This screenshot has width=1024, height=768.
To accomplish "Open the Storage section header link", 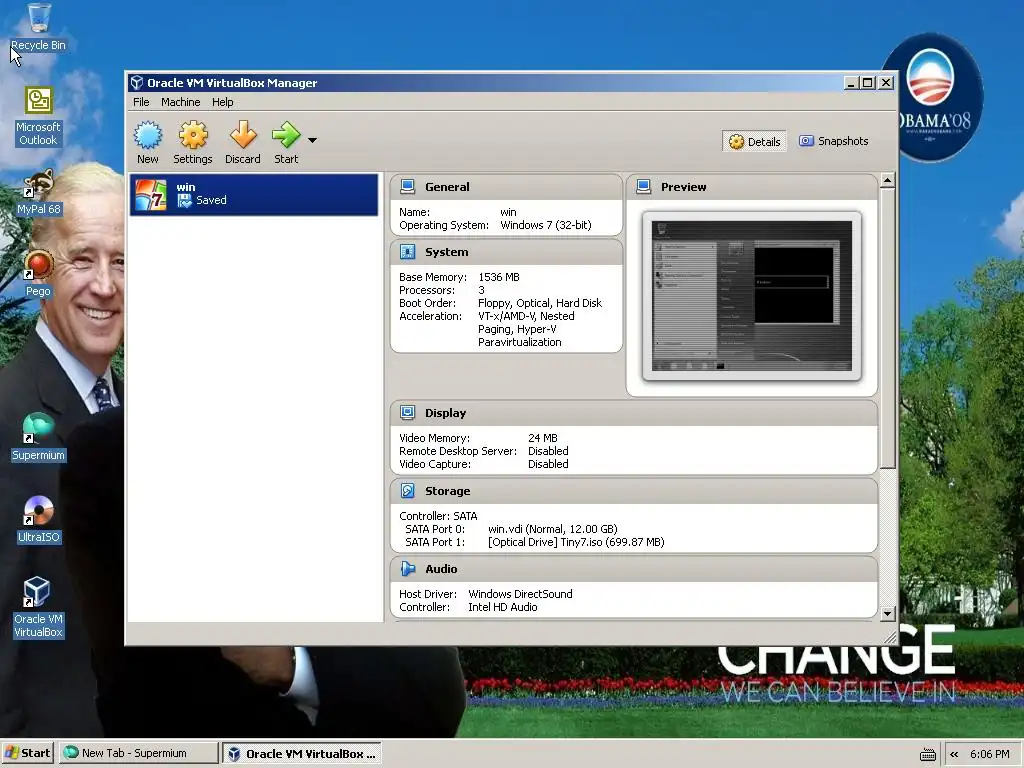I will (447, 491).
